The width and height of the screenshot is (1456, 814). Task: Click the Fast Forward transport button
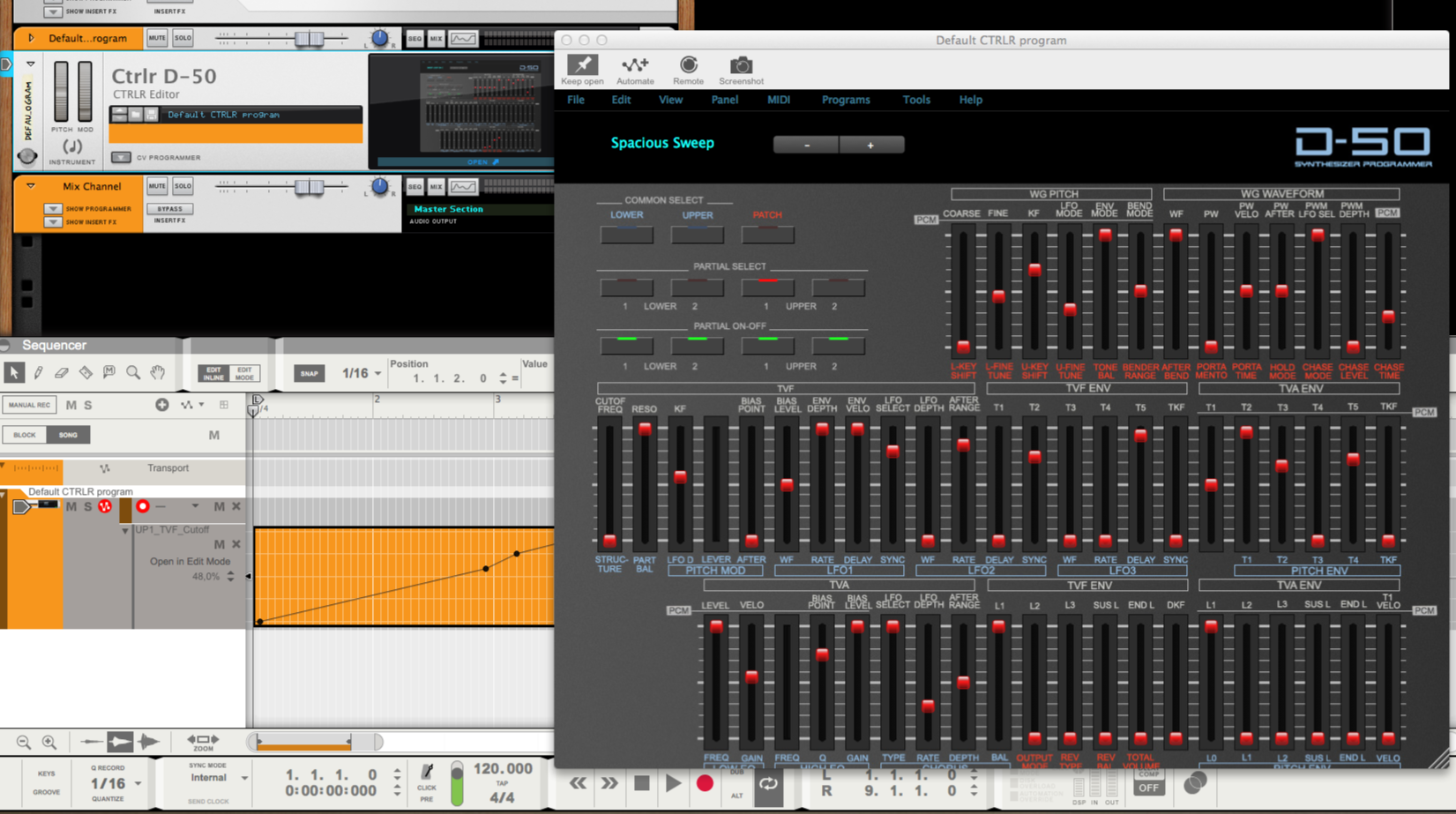point(609,783)
